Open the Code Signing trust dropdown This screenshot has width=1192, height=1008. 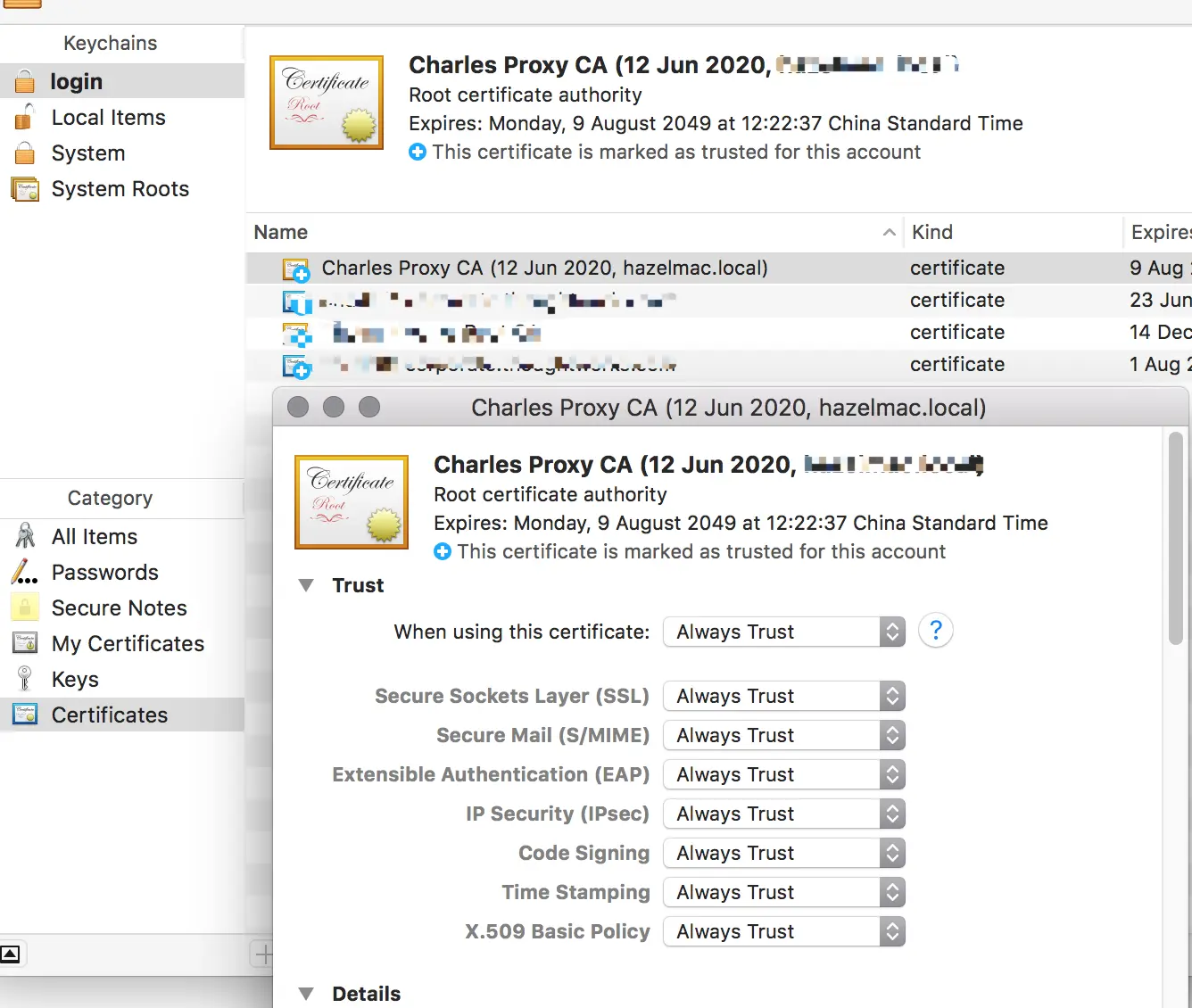(x=784, y=853)
